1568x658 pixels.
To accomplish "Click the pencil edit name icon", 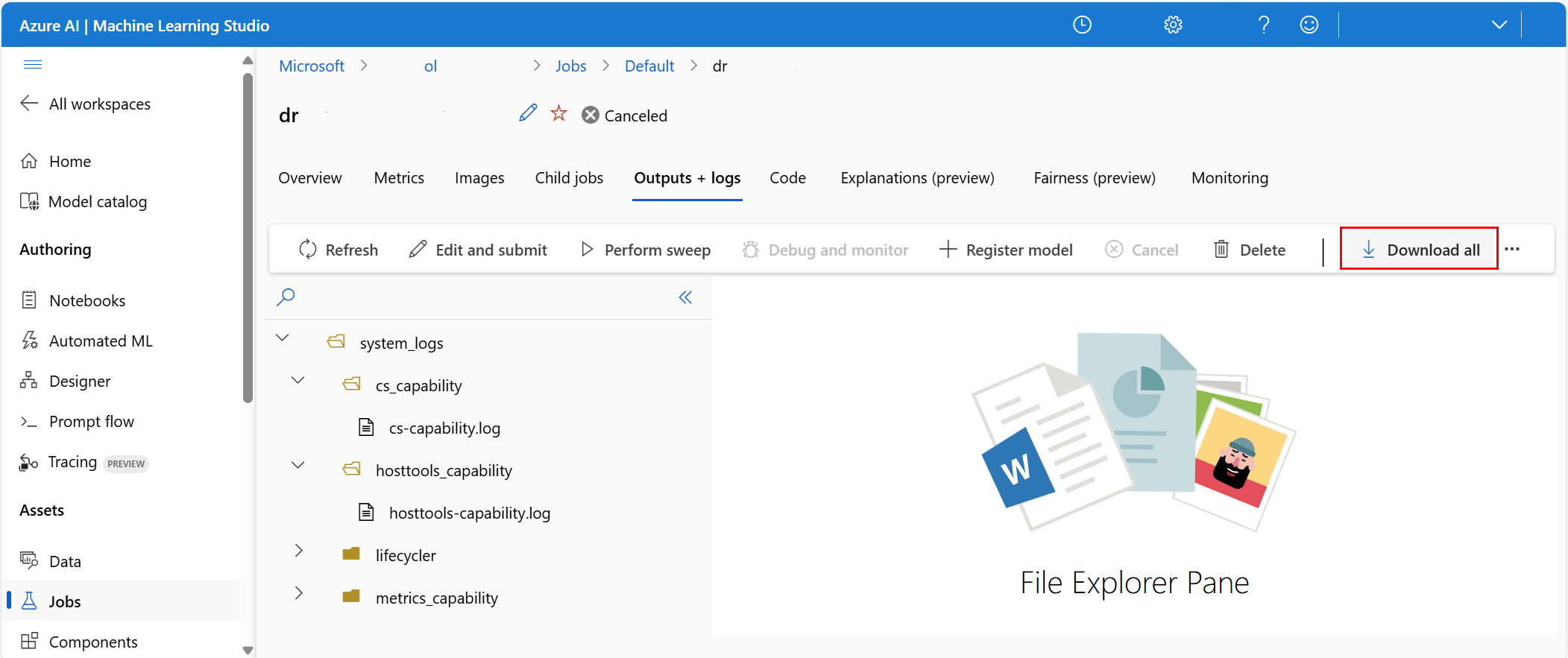I will tap(528, 113).
